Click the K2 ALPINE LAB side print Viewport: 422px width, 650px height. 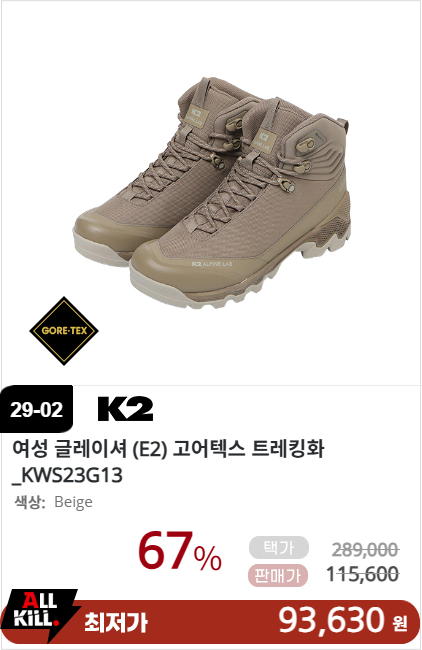212,264
